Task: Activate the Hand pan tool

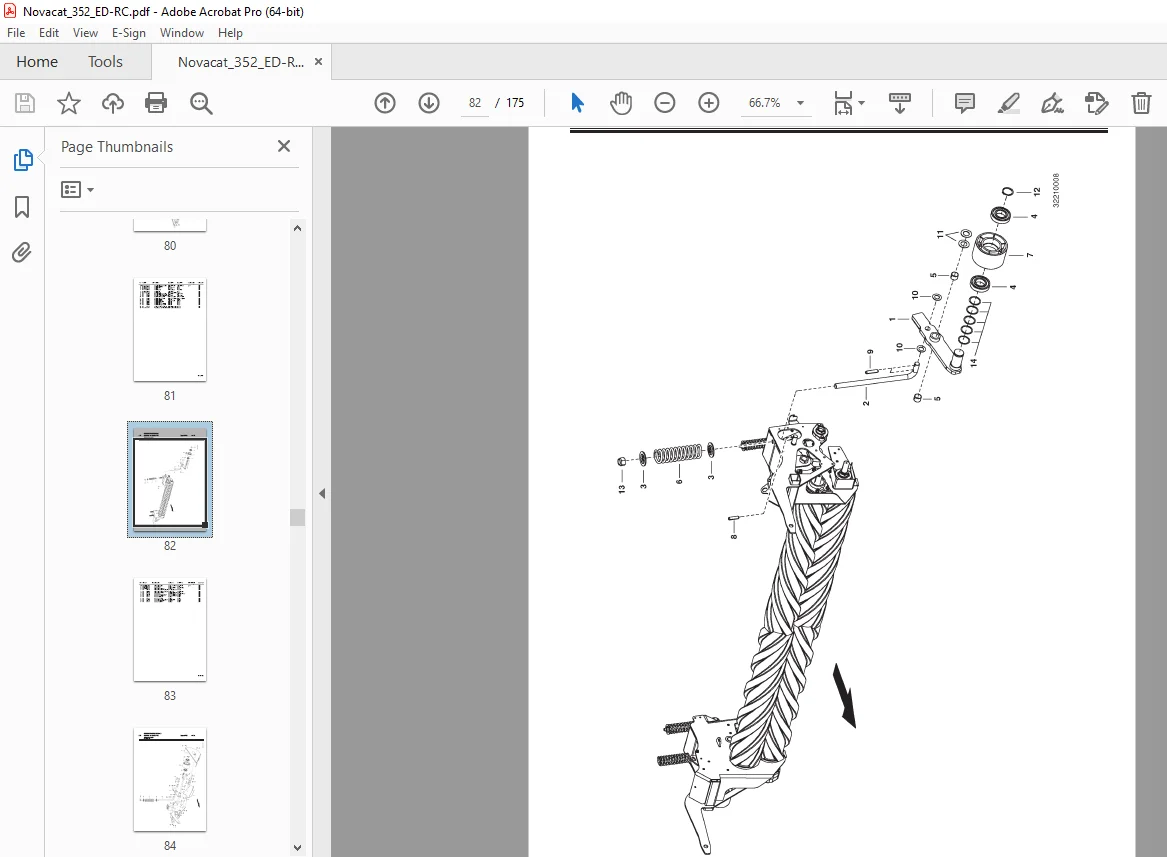Action: click(621, 103)
